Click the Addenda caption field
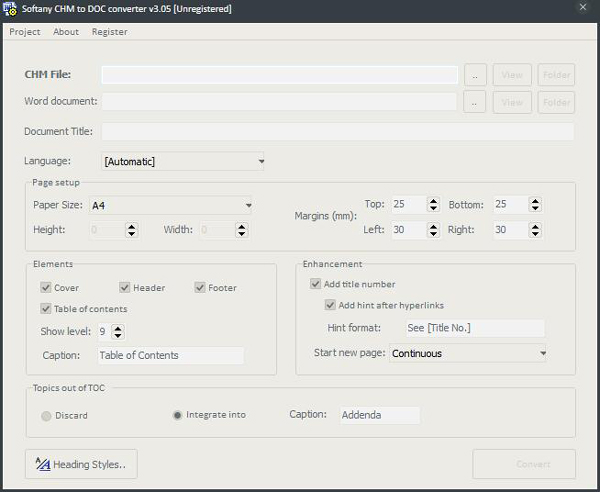 tap(380, 415)
